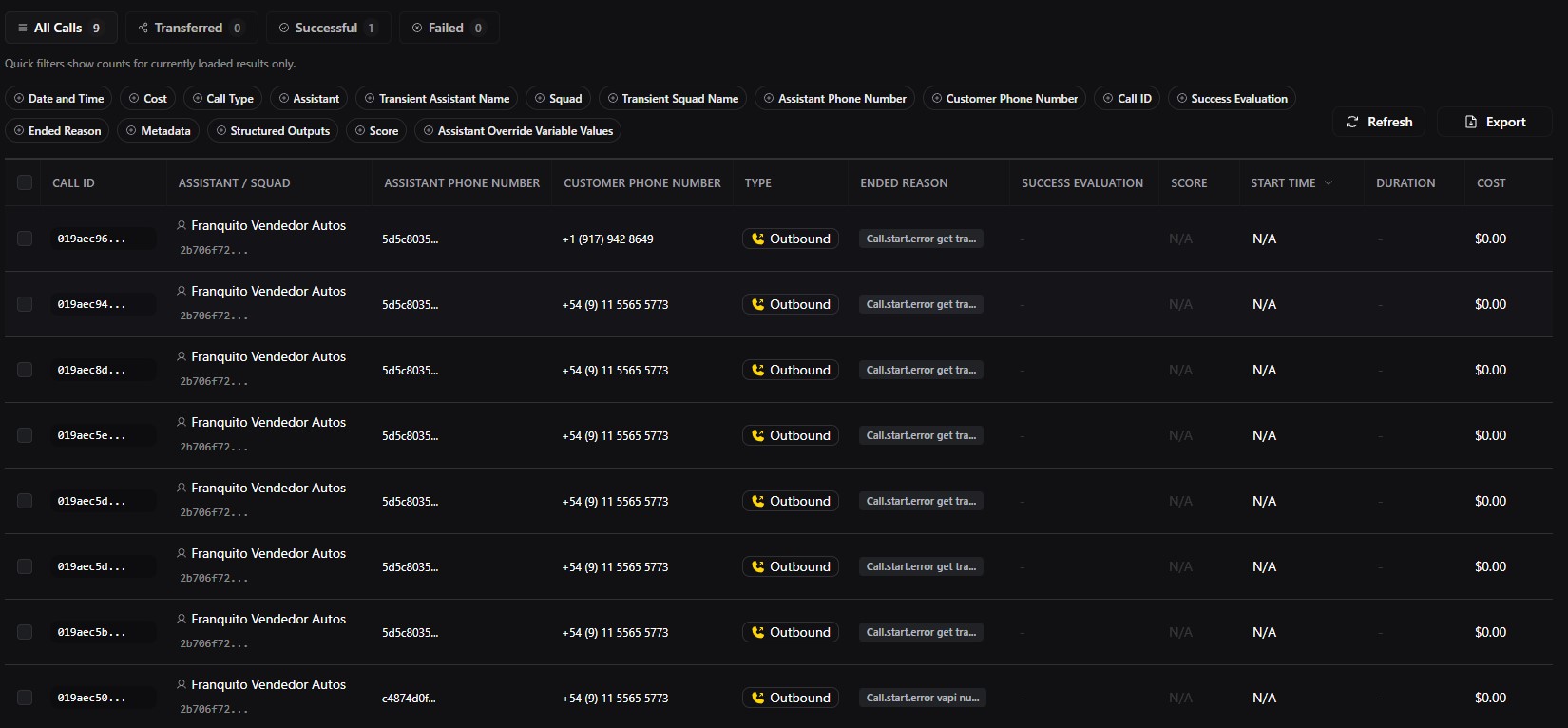This screenshot has height=728, width=1568.
Task: Click the Failed x-circle icon
Action: point(417,28)
